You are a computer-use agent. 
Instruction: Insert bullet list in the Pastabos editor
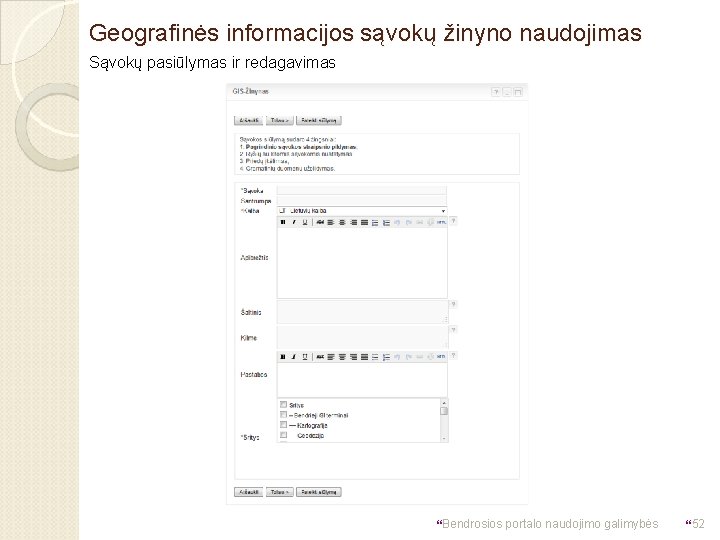pyautogui.click(x=375, y=357)
